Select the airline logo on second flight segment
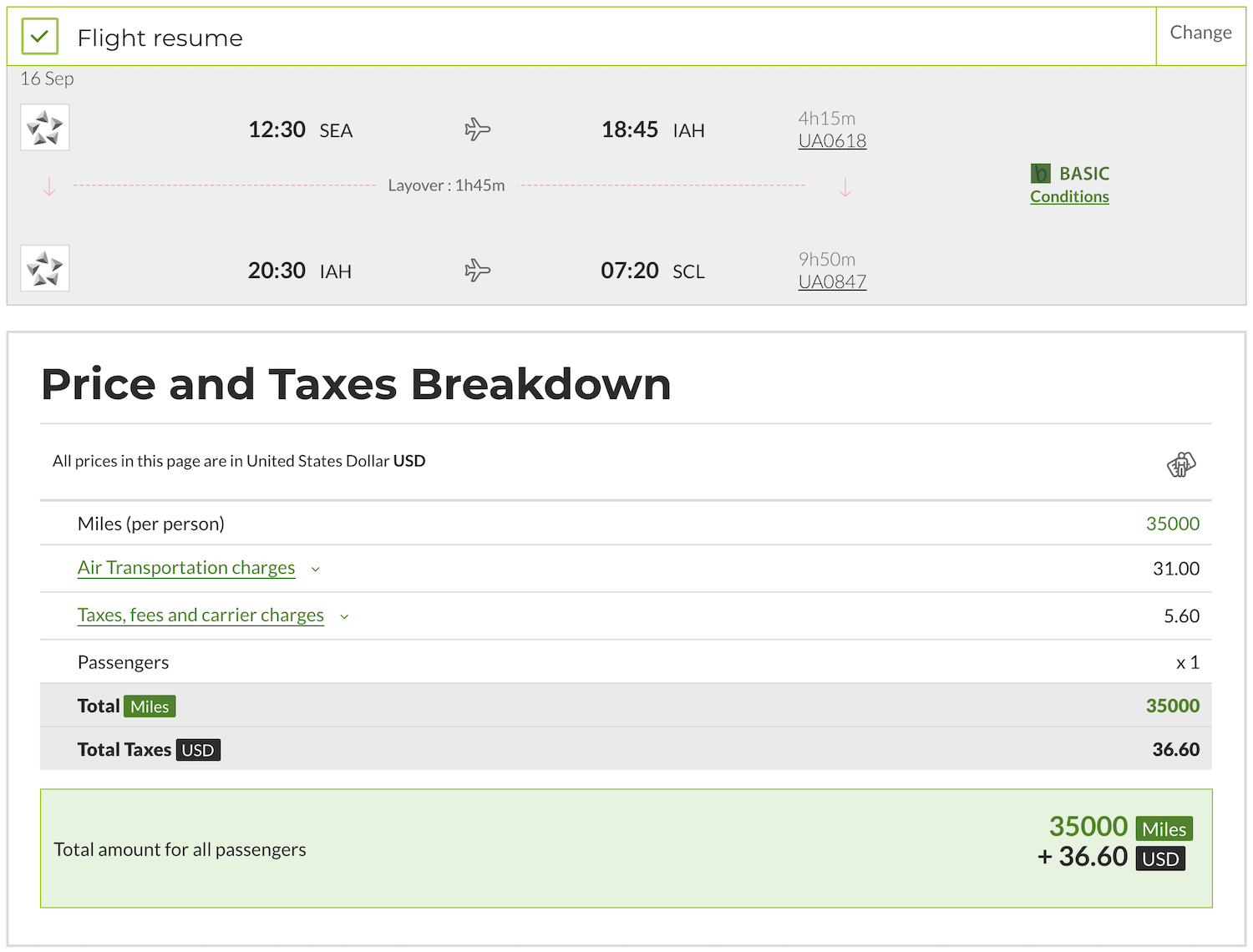The height and width of the screenshot is (952, 1253). (x=44, y=268)
